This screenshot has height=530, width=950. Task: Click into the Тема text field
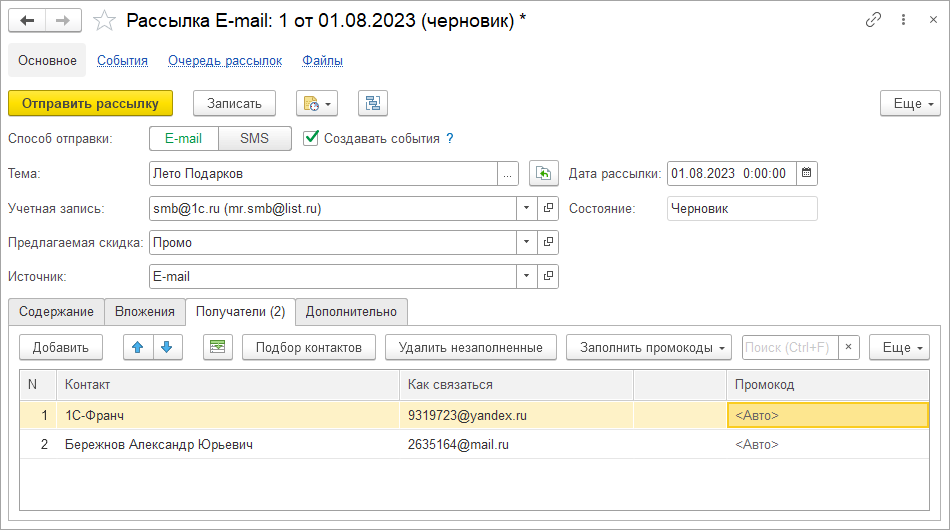[323, 174]
